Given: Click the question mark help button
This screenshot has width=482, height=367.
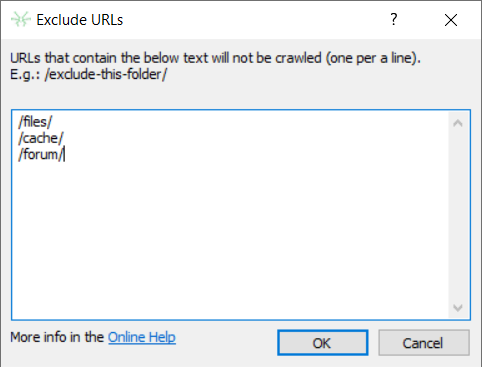Looking at the screenshot, I should point(394,19).
